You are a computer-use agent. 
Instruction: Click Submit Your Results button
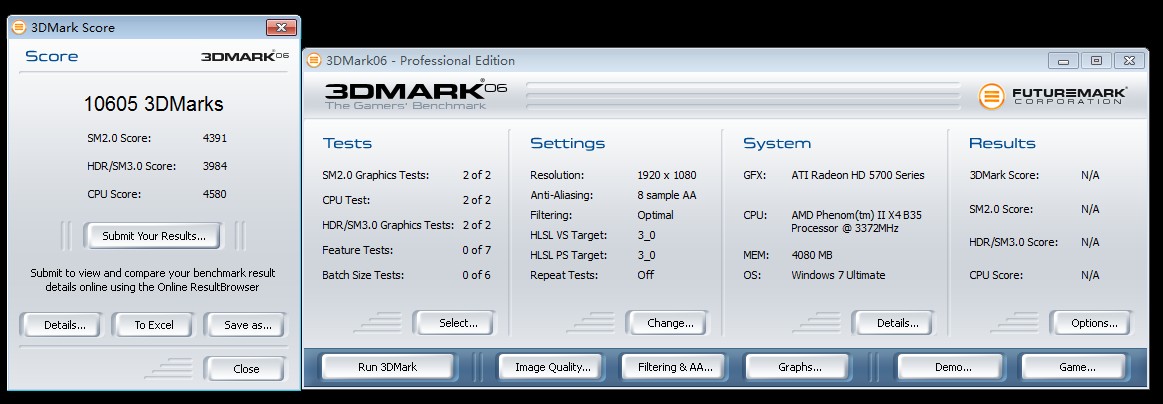tap(153, 236)
